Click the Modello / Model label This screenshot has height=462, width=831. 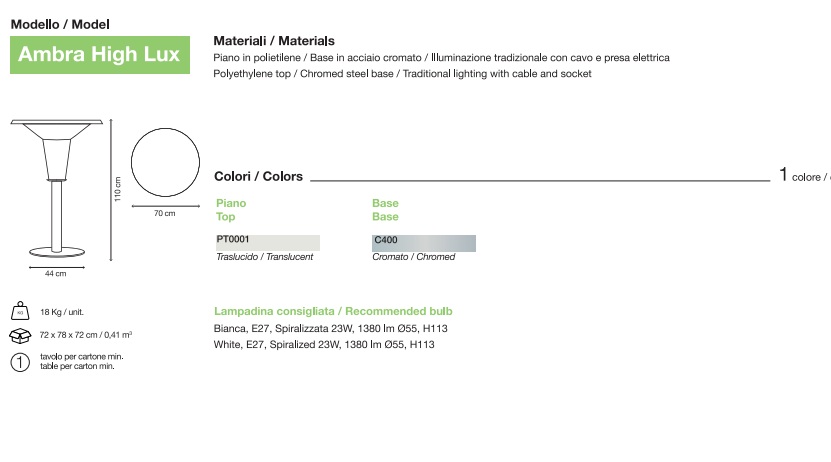tap(60, 23)
